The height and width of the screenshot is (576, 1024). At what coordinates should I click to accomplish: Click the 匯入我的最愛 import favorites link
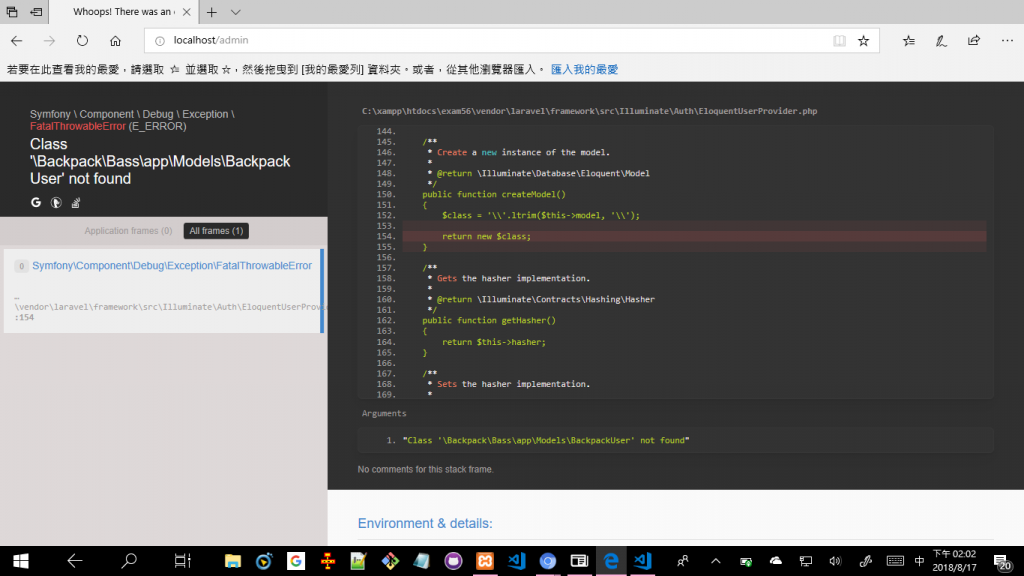point(584,69)
